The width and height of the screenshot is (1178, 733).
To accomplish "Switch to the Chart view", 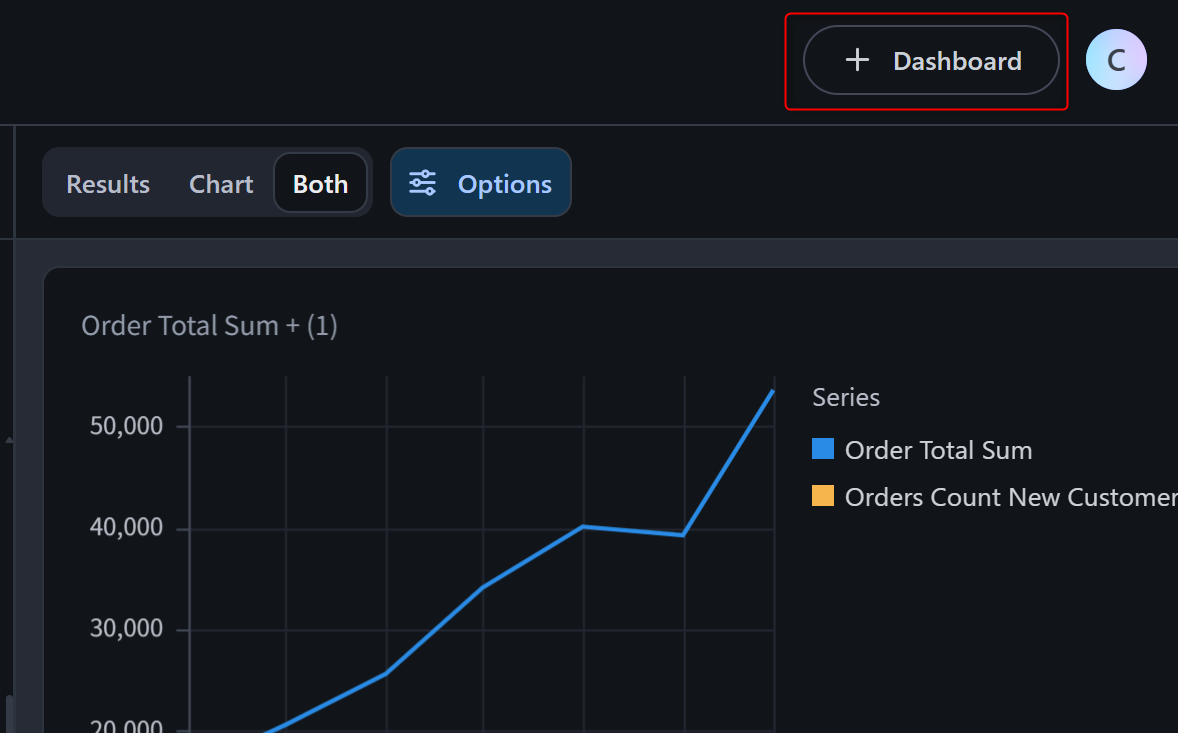I will pyautogui.click(x=221, y=184).
